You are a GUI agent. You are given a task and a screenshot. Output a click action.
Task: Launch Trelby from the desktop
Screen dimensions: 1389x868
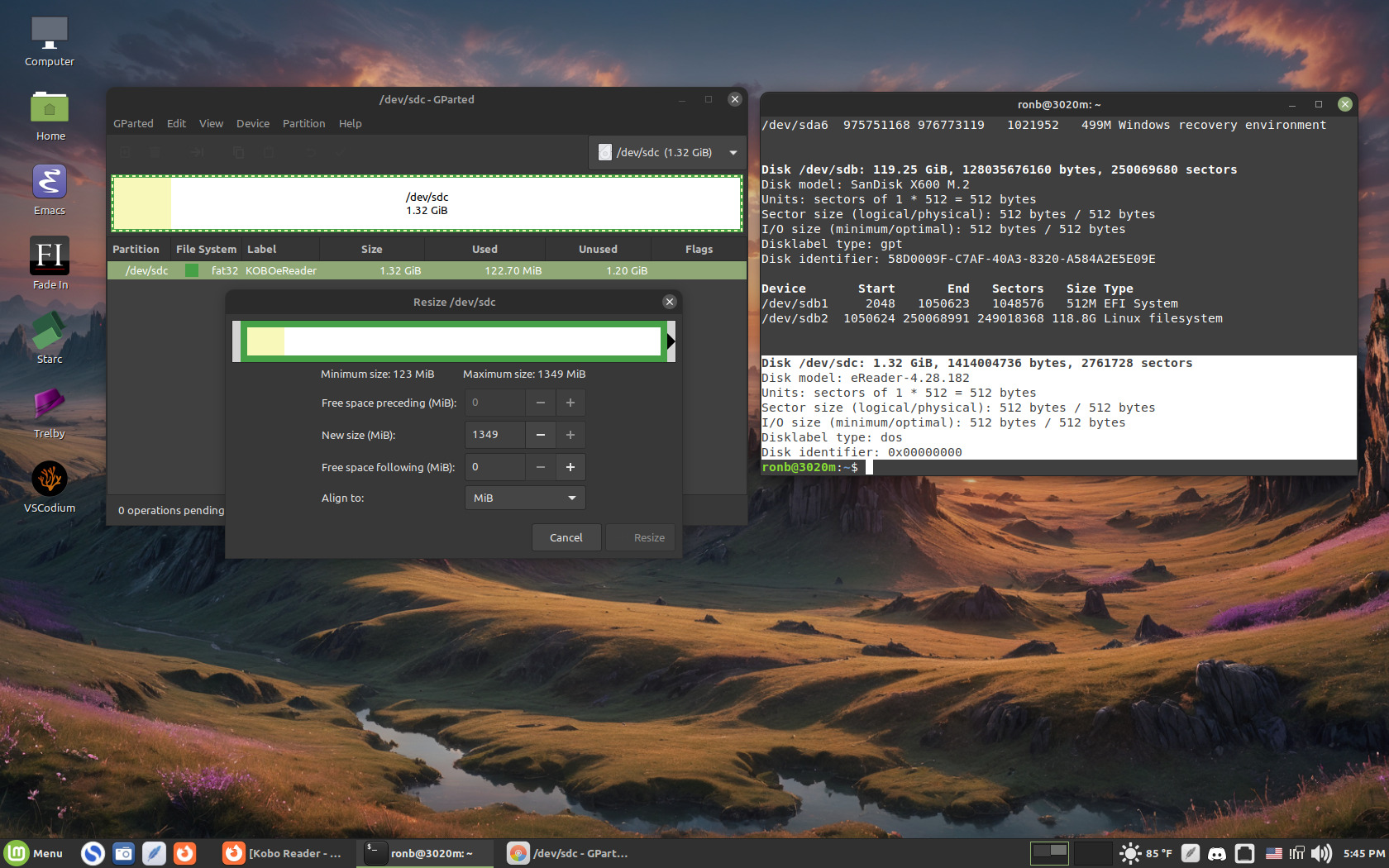[x=50, y=413]
